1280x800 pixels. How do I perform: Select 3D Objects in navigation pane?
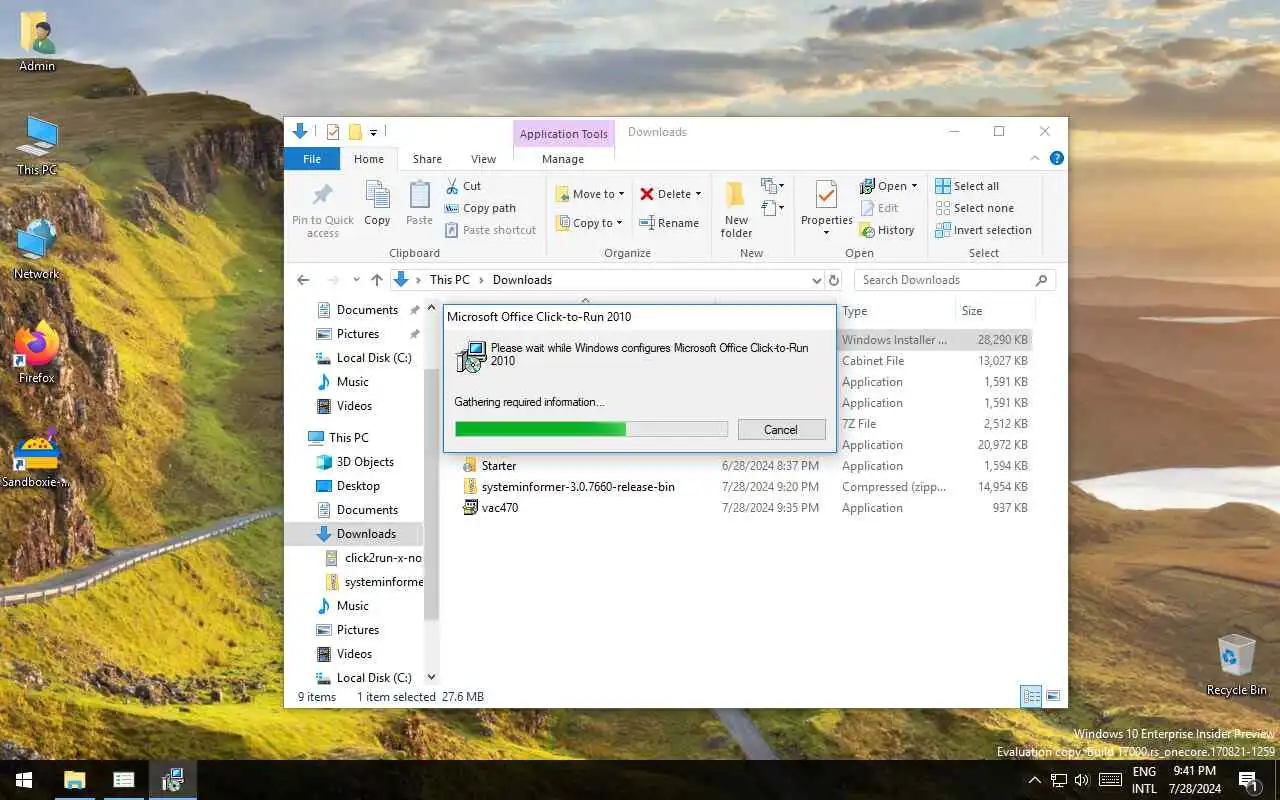(x=365, y=462)
